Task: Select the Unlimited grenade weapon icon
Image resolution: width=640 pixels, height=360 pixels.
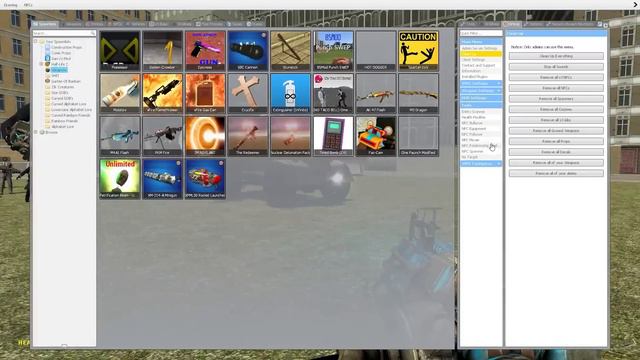Action: pyautogui.click(x=120, y=179)
